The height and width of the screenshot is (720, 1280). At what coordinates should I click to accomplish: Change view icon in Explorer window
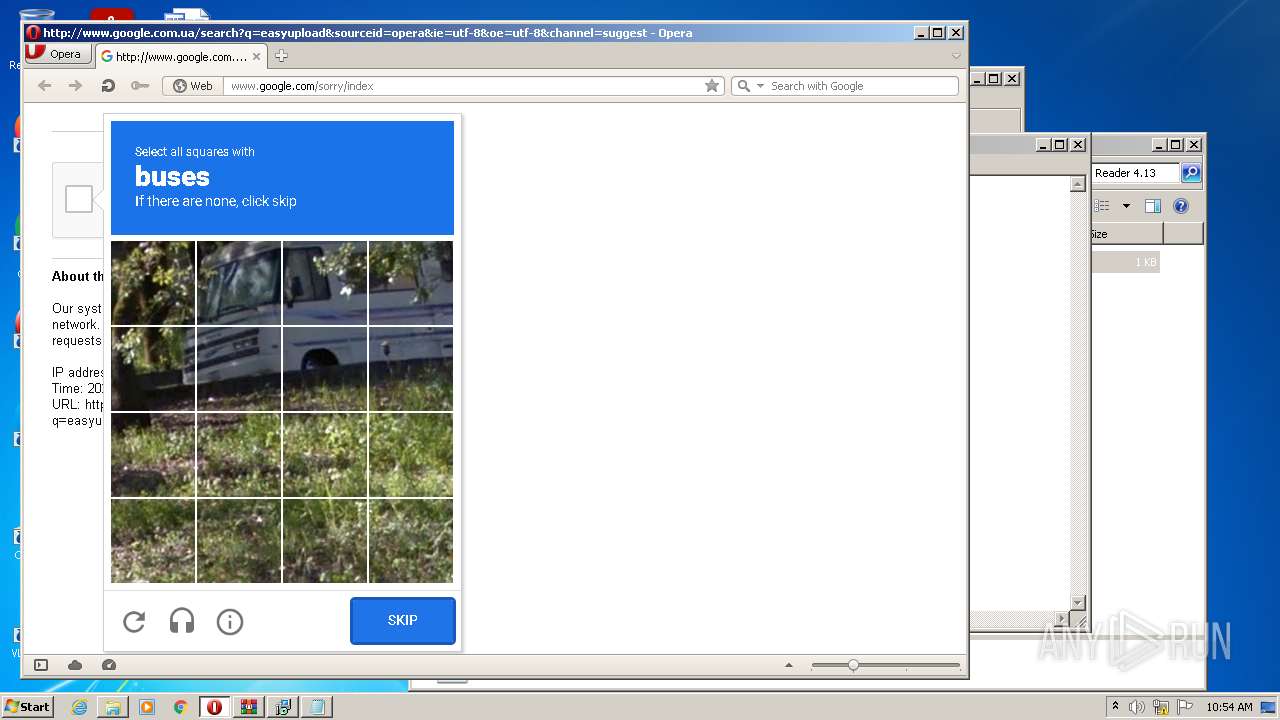click(x=1102, y=206)
